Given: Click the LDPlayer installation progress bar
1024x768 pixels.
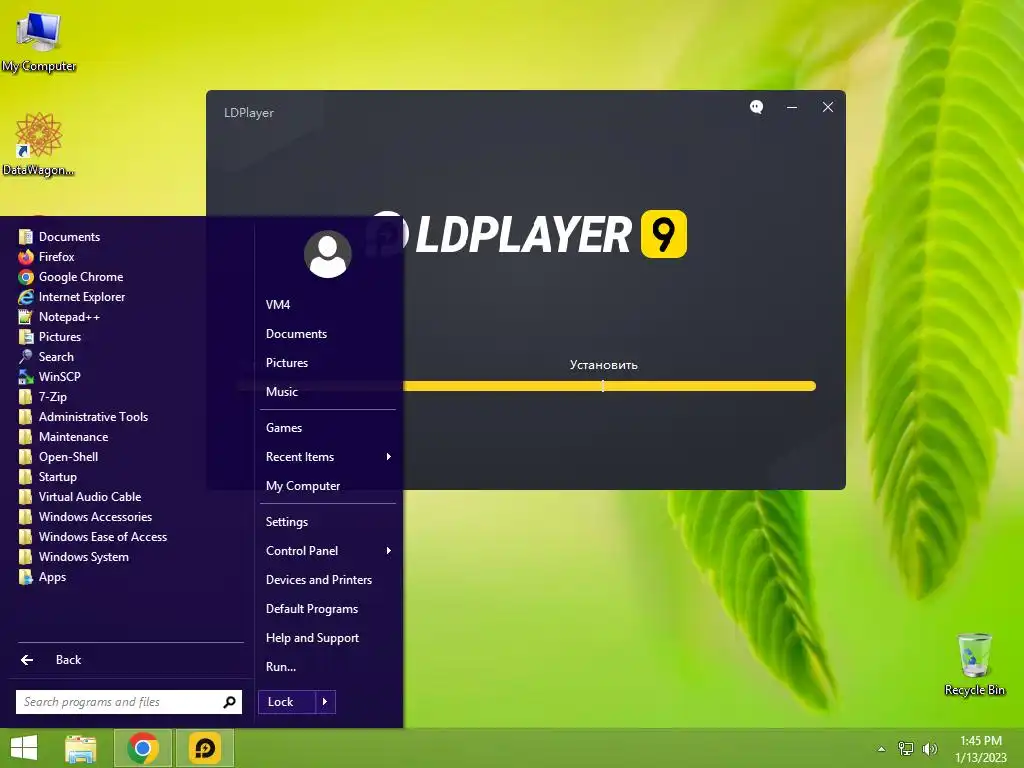Looking at the screenshot, I should pyautogui.click(x=609, y=386).
